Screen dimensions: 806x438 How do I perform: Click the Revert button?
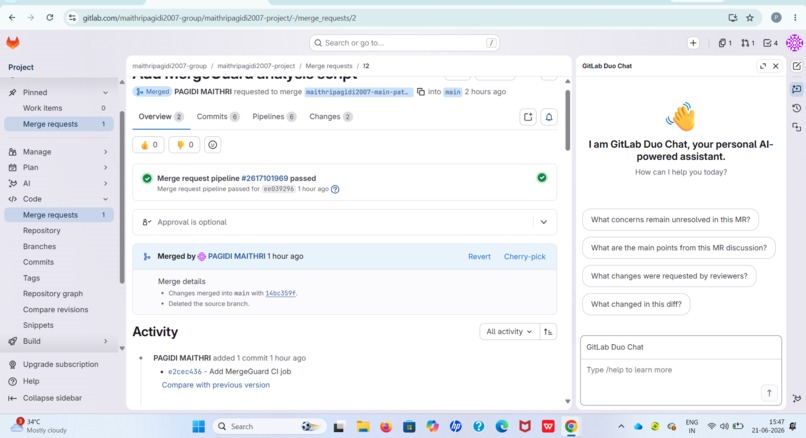(479, 257)
